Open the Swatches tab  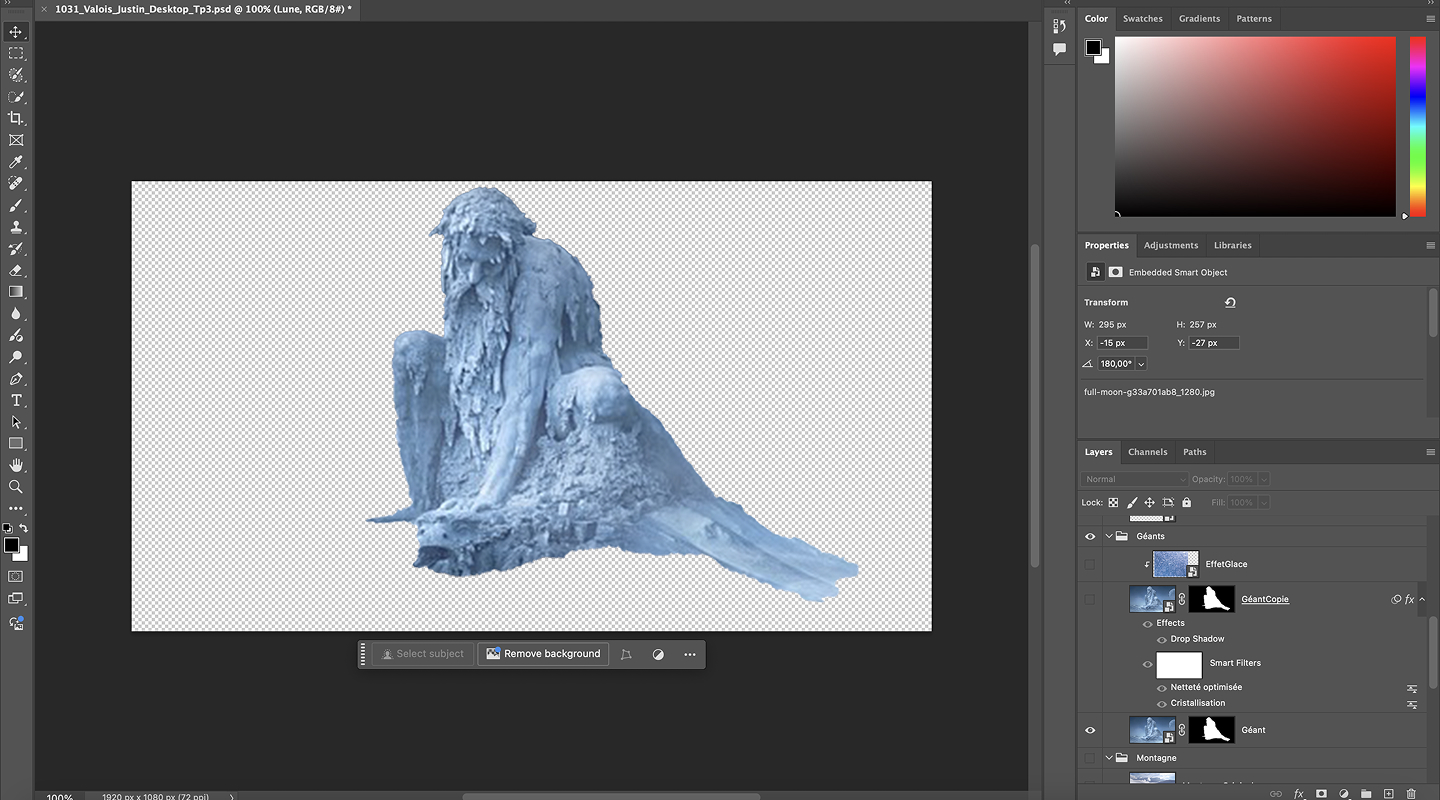[1142, 18]
